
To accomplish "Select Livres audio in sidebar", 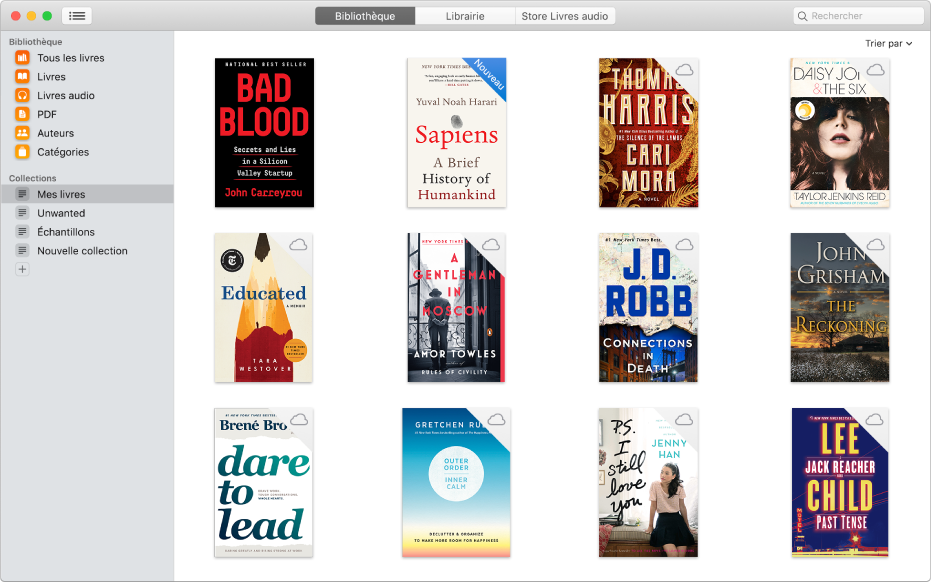I will click(87, 95).
